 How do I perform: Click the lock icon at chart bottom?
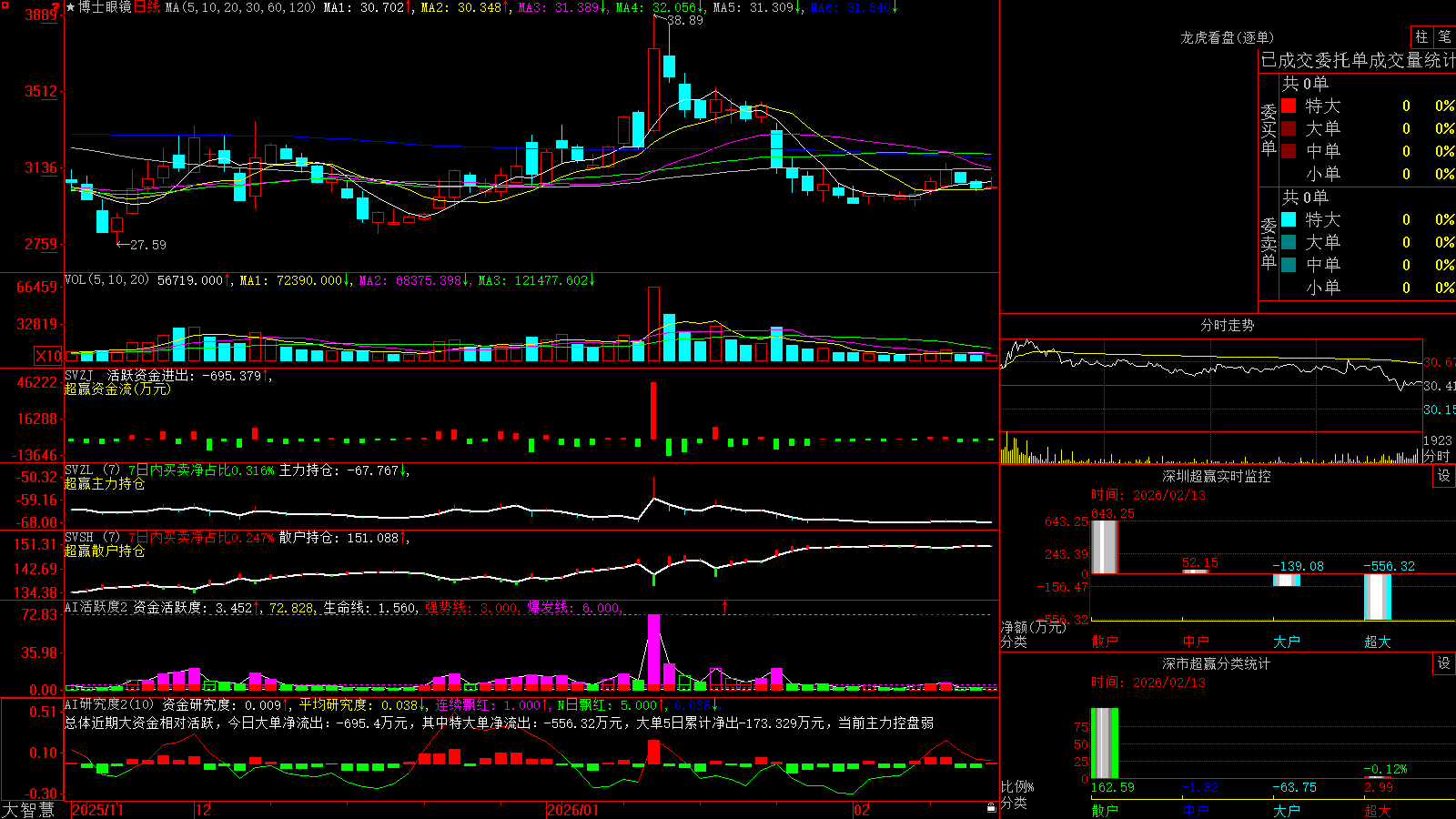[x=991, y=808]
